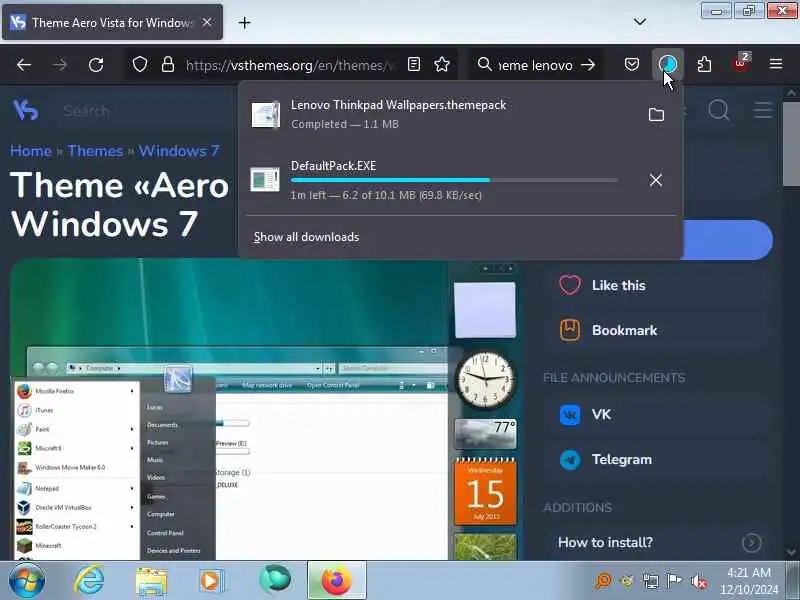Click DefaultPack.EXE download entry
The width and height of the screenshot is (800, 600).
pos(444,180)
